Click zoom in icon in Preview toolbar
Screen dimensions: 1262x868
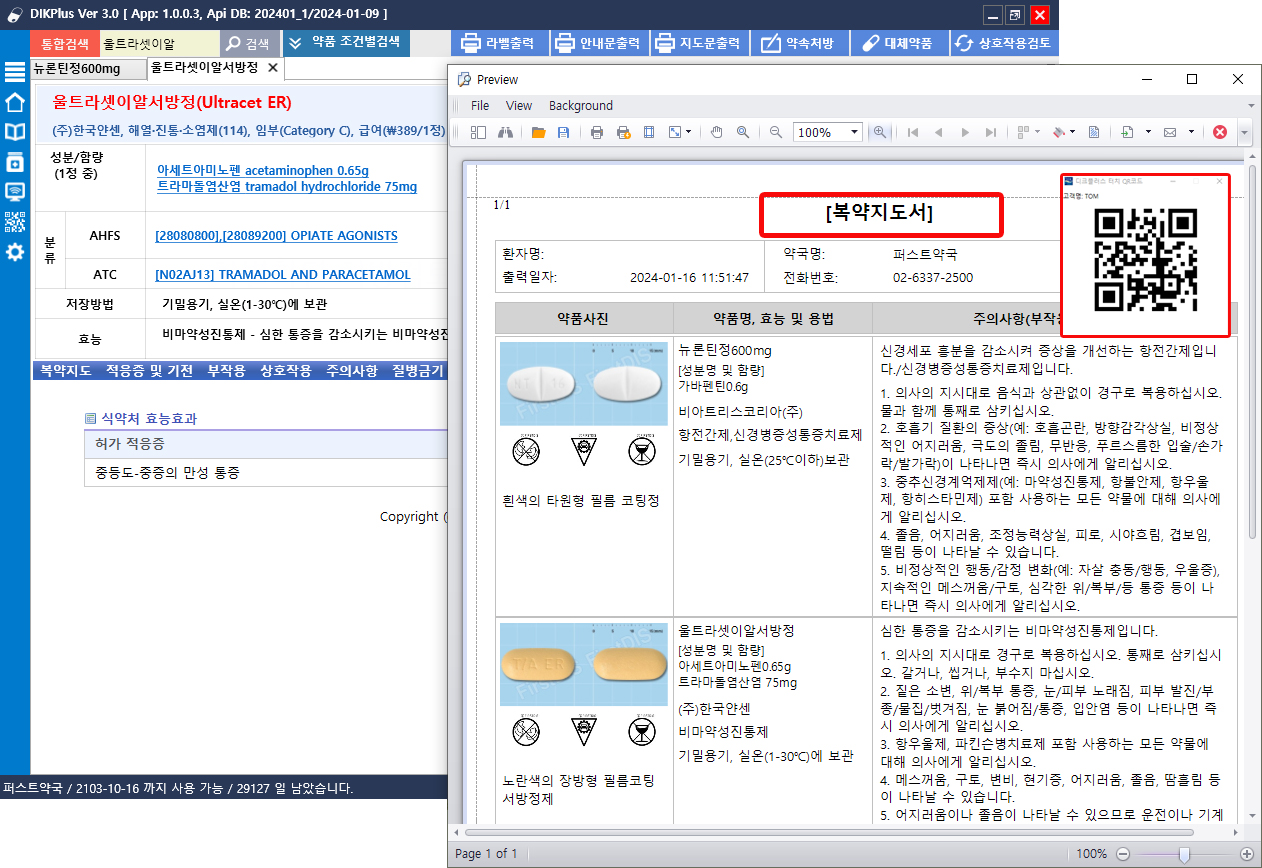pyautogui.click(x=880, y=132)
